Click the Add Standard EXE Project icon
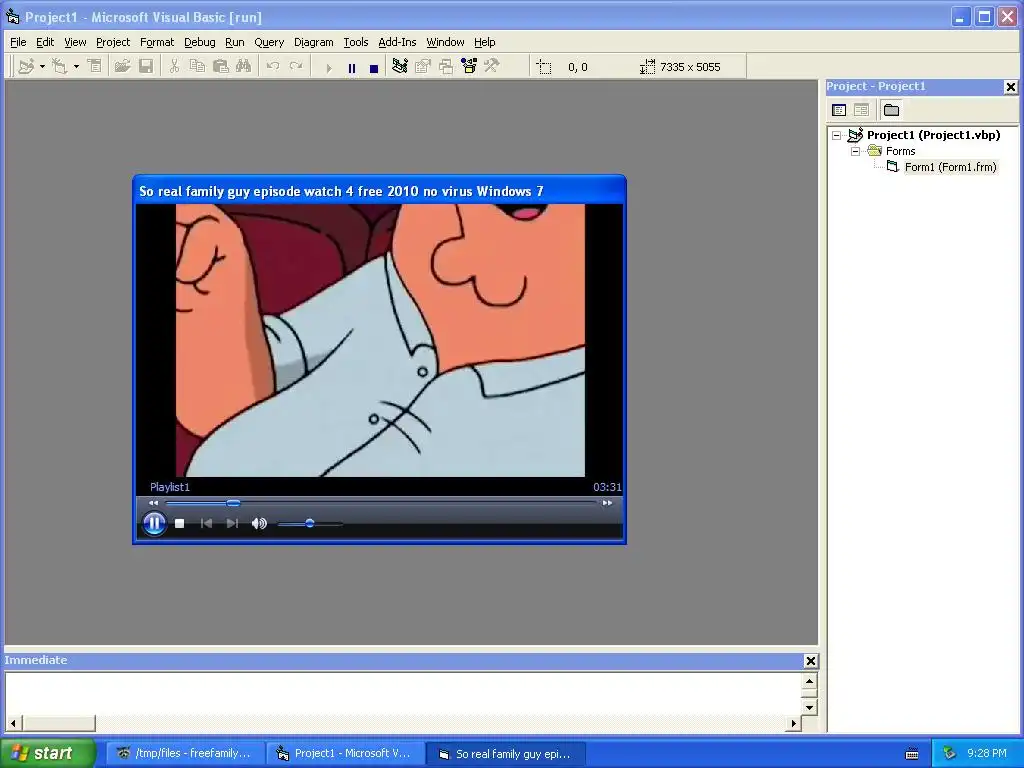Image resolution: width=1024 pixels, height=768 pixels. pos(26,67)
